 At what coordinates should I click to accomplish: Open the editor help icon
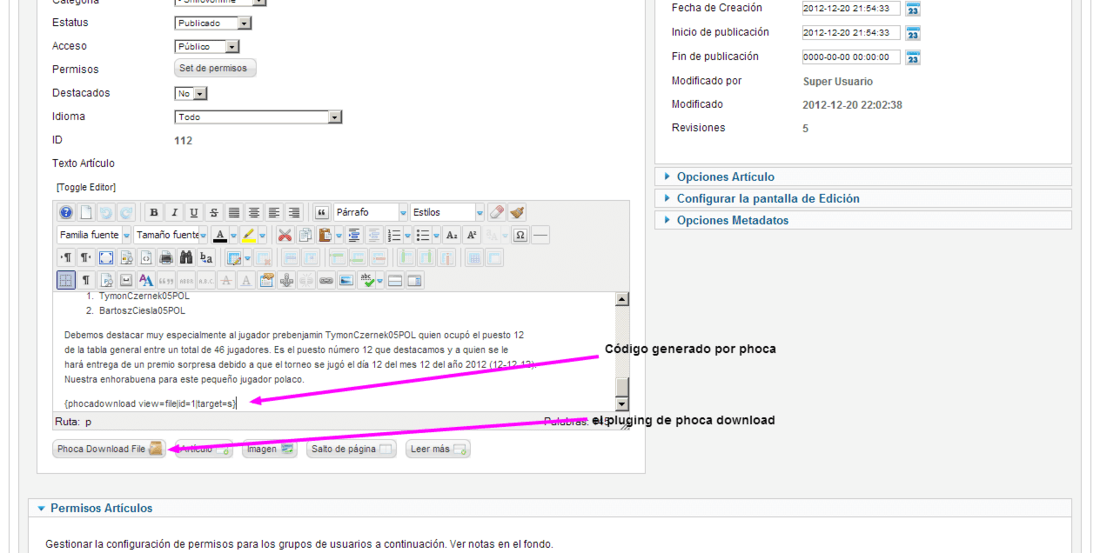tap(66, 213)
